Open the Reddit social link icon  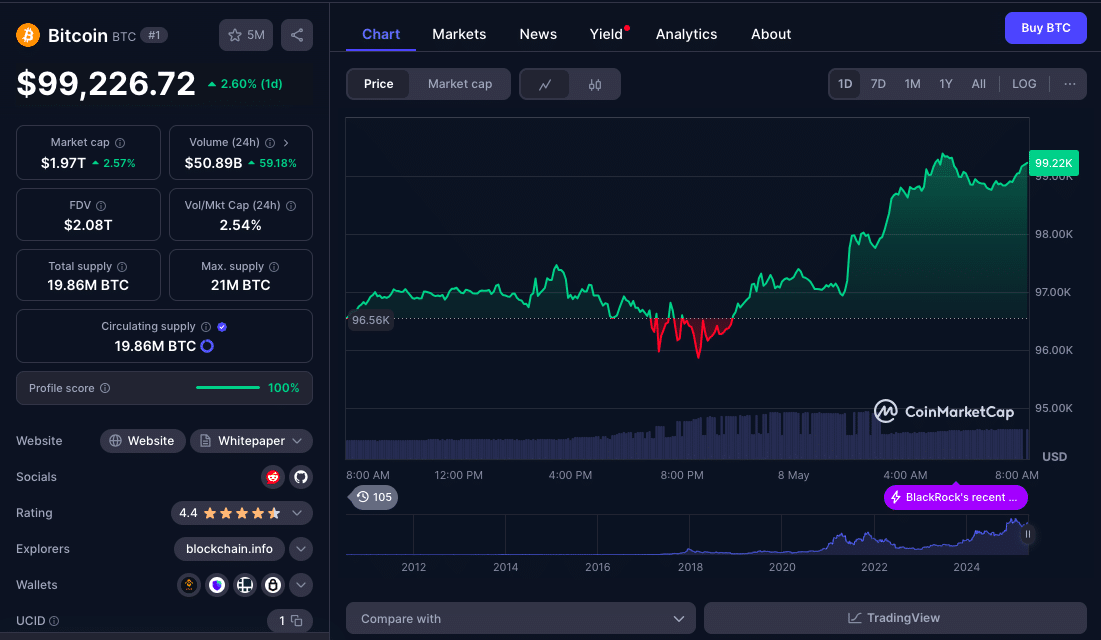(272, 477)
